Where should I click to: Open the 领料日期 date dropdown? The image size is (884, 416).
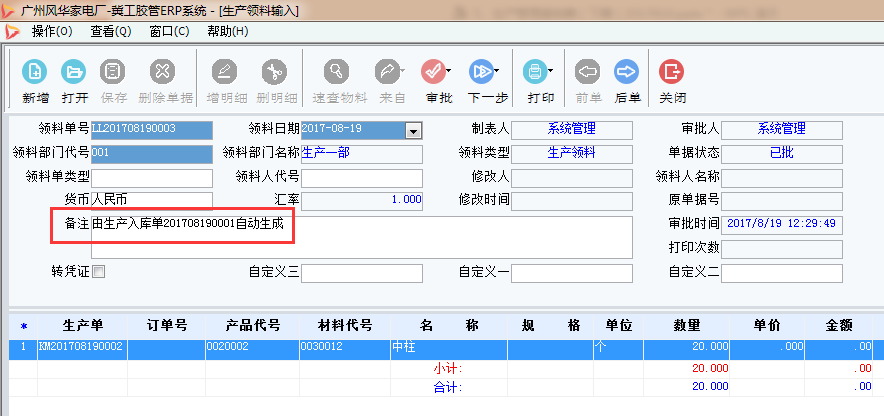412,130
